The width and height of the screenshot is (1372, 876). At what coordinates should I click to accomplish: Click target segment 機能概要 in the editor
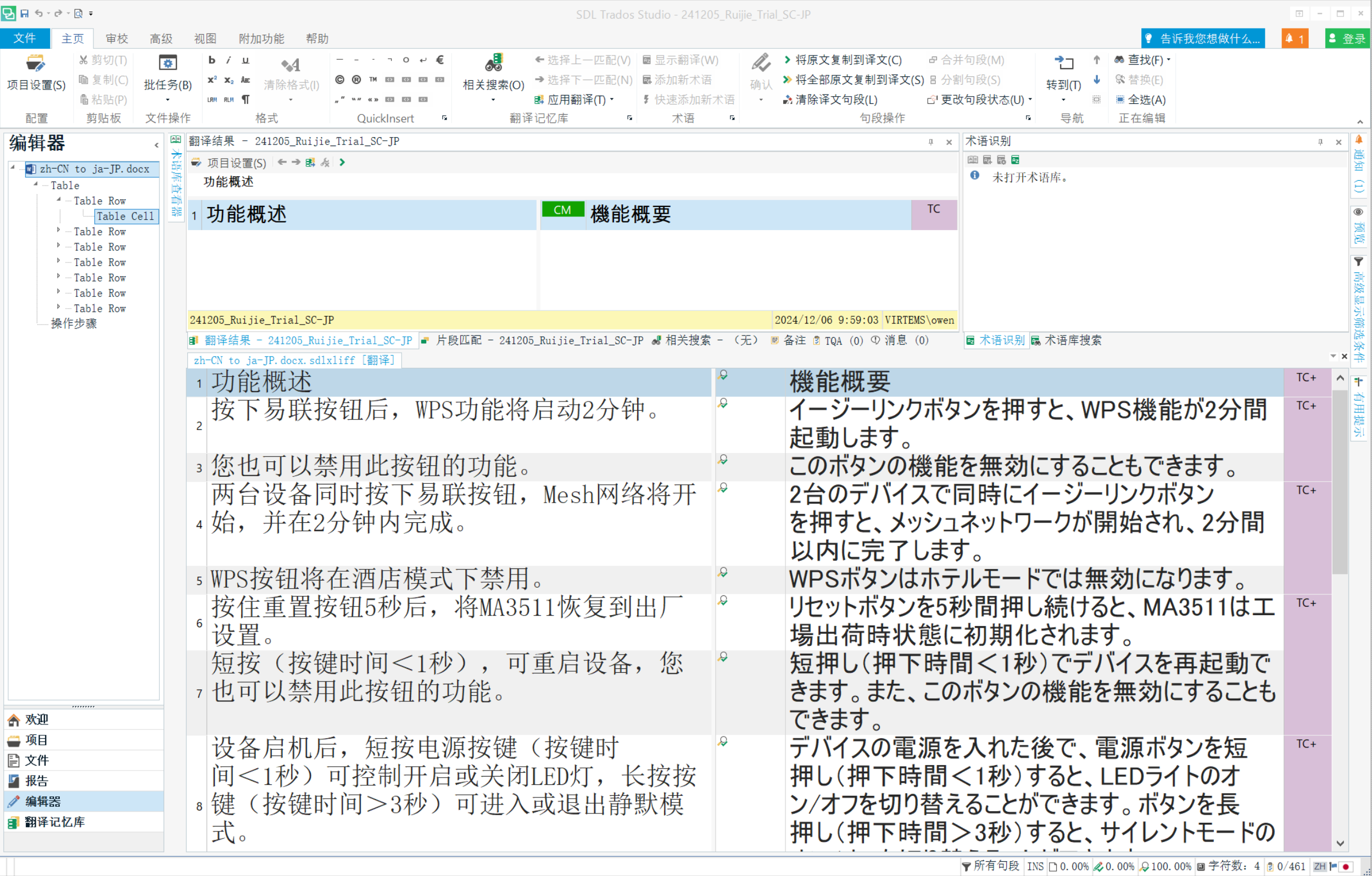click(1034, 382)
